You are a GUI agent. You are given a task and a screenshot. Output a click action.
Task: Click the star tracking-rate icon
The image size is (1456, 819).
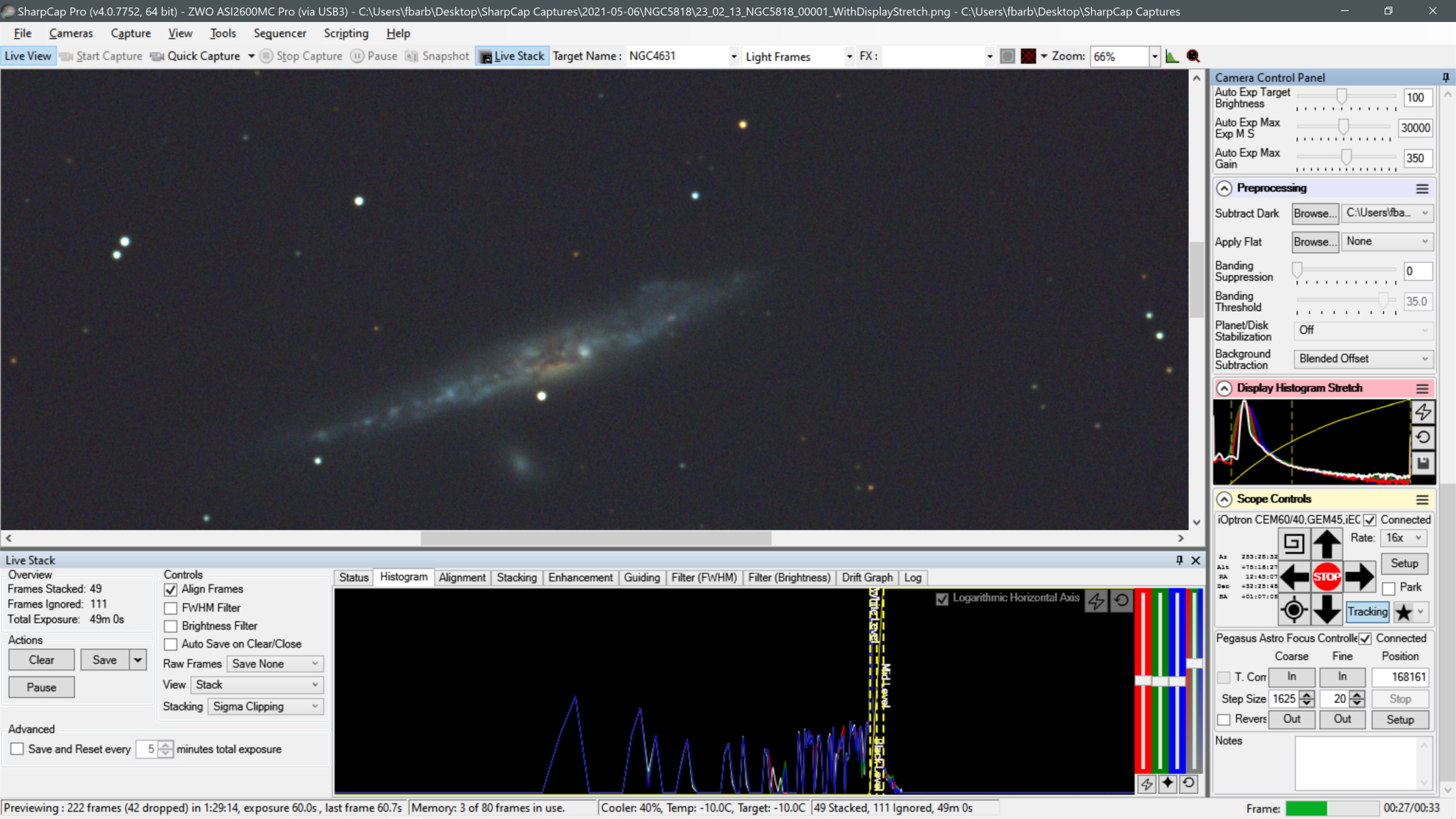[x=1404, y=612]
